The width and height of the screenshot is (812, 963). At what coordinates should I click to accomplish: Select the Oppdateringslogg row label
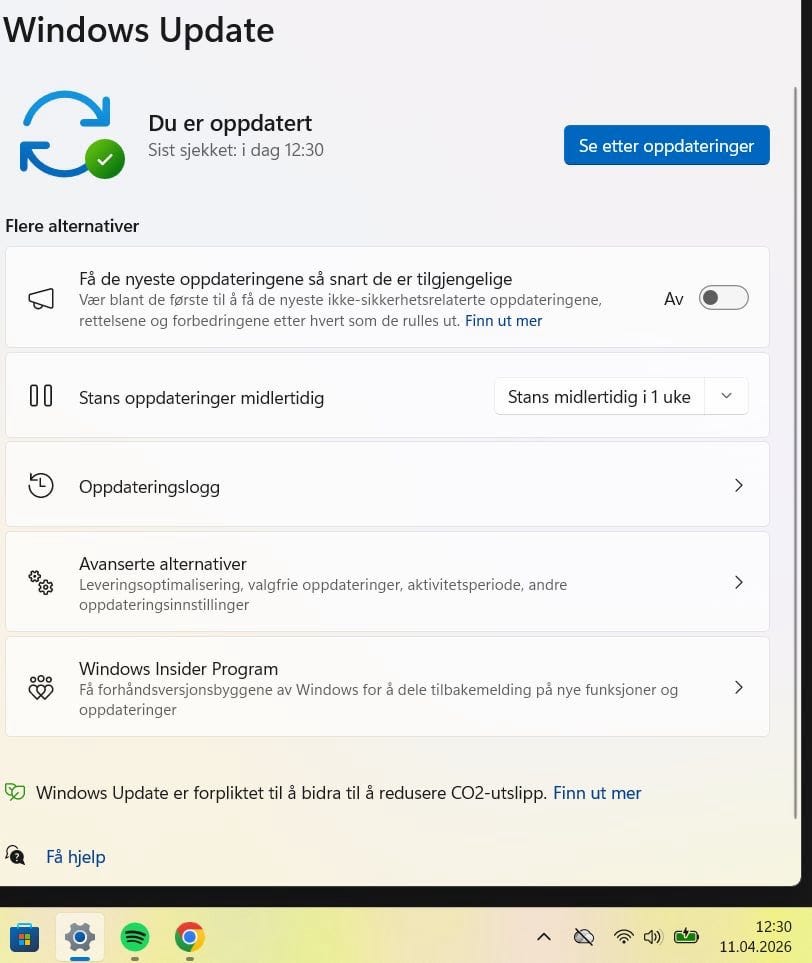pyautogui.click(x=149, y=487)
